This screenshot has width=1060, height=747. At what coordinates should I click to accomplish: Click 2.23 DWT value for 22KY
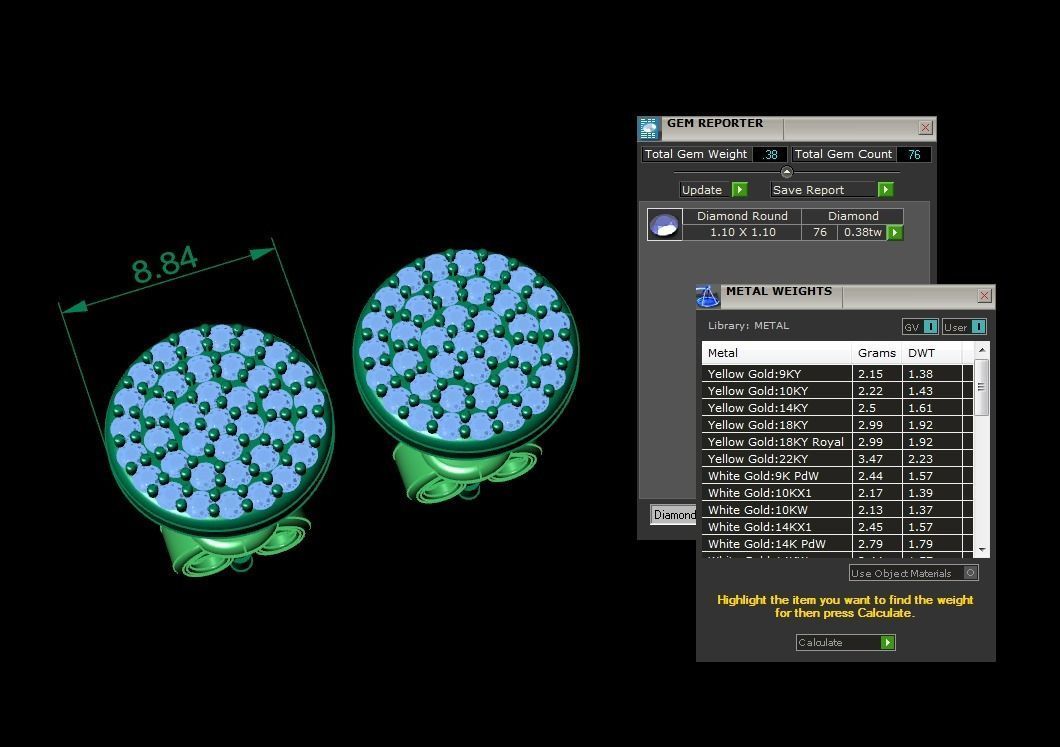coord(920,458)
